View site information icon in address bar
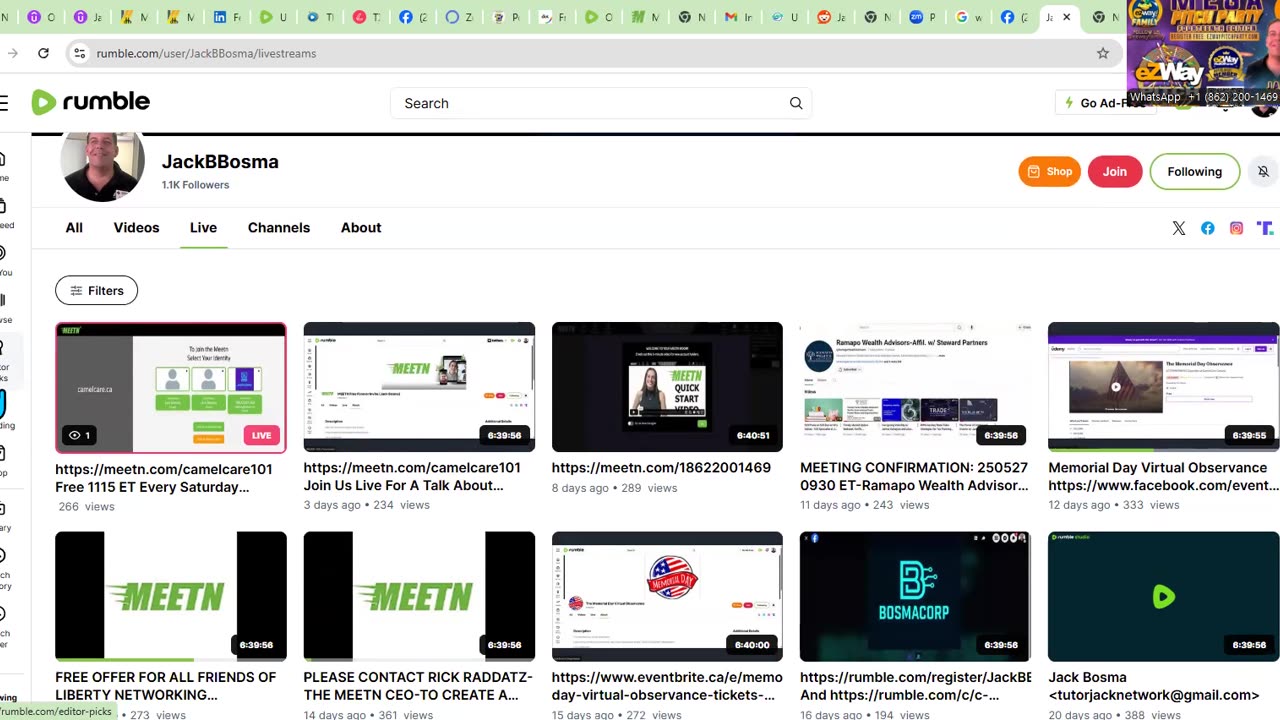This screenshot has height=720, width=1280. click(80, 53)
